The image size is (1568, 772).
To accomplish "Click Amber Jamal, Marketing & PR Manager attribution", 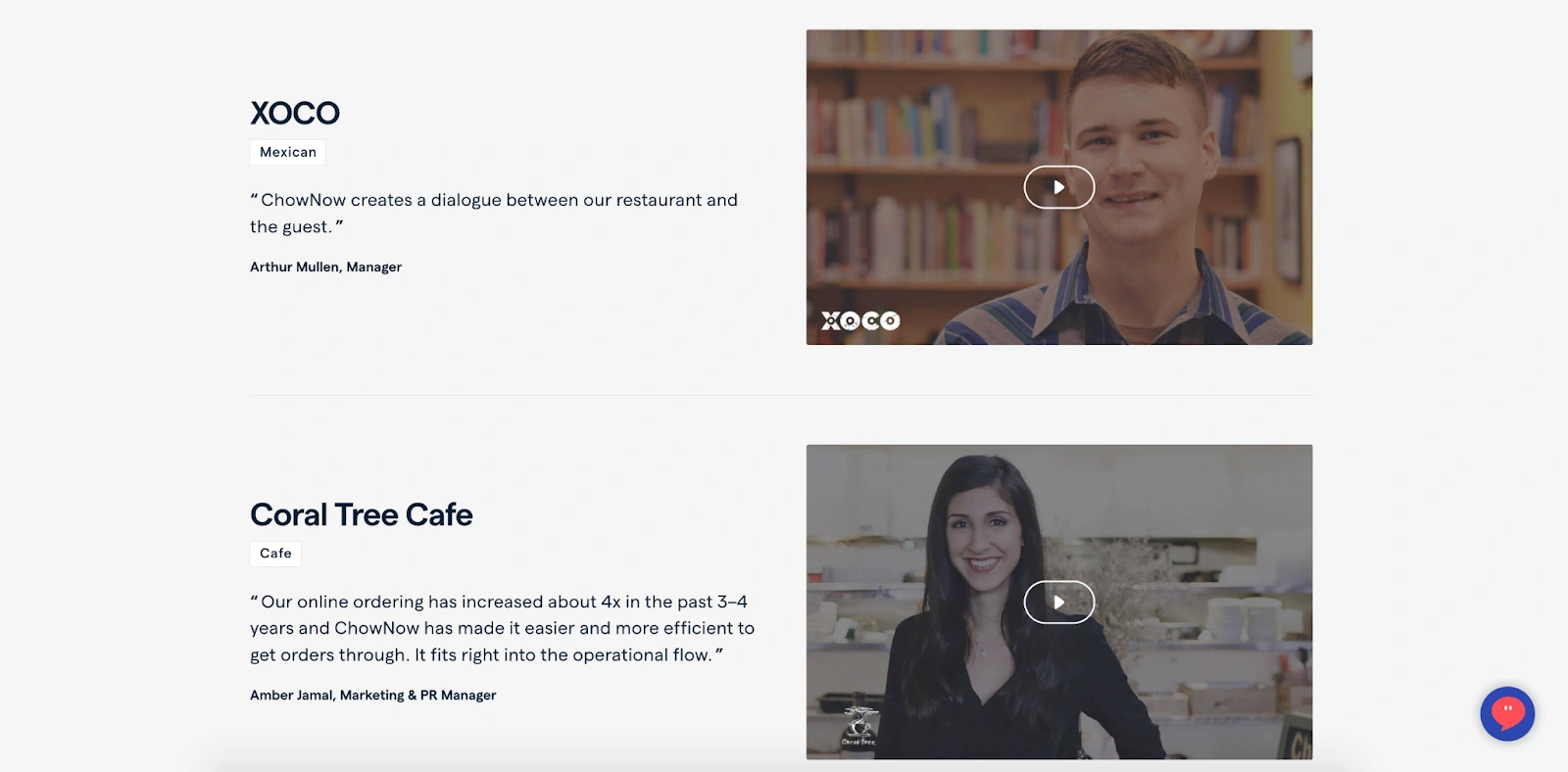I will [x=372, y=695].
